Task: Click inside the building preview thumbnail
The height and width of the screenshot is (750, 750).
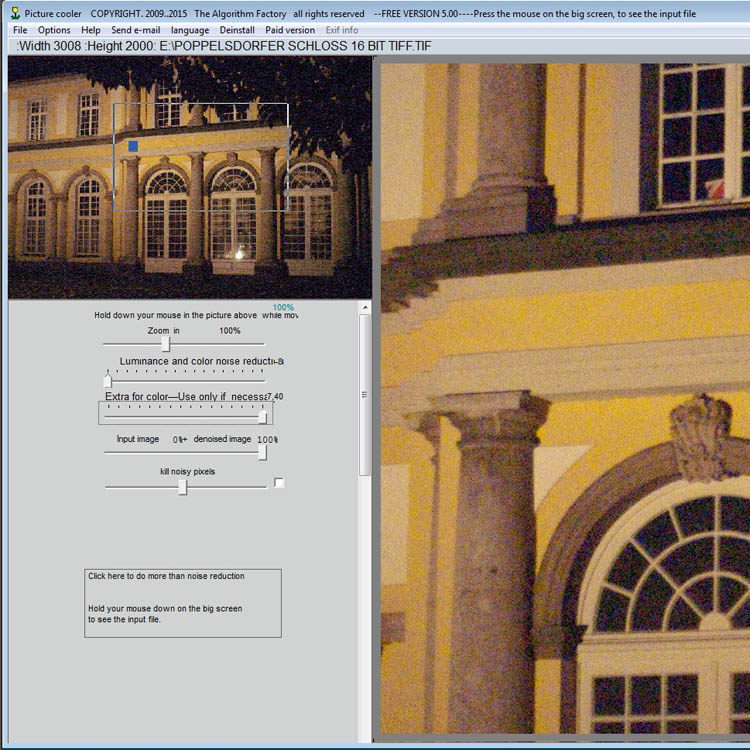Action: 189,177
